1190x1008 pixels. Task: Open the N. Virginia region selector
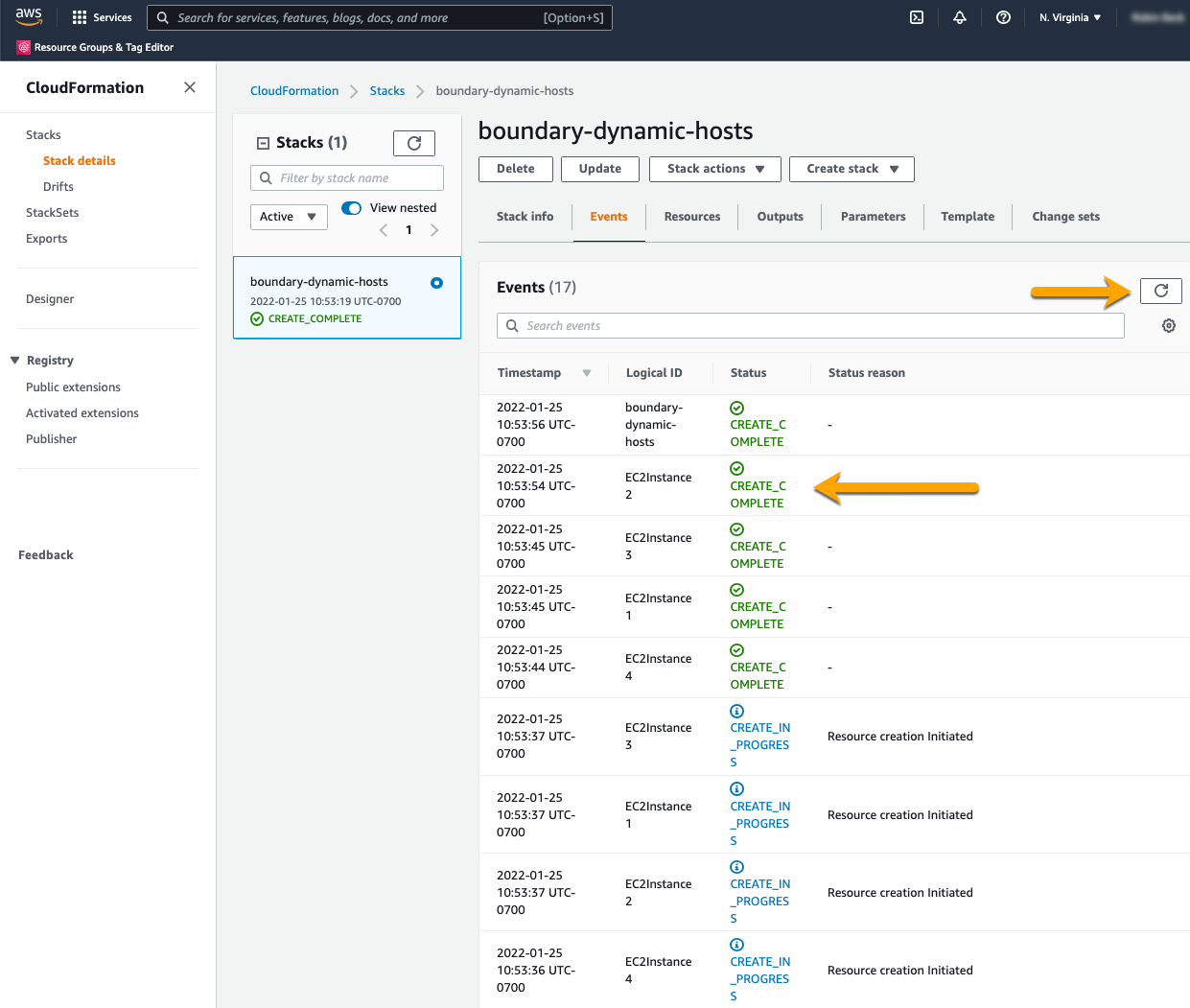click(x=1070, y=17)
